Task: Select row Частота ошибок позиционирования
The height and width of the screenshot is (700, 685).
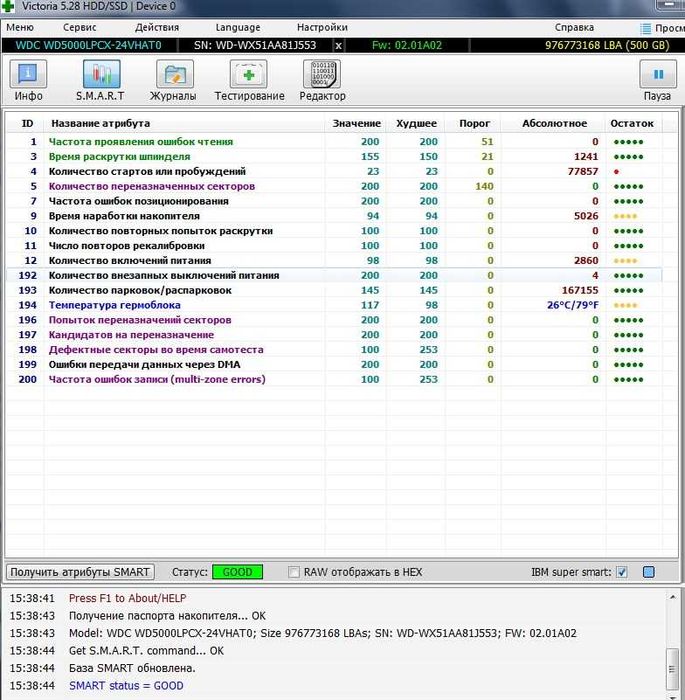Action: click(x=334, y=201)
